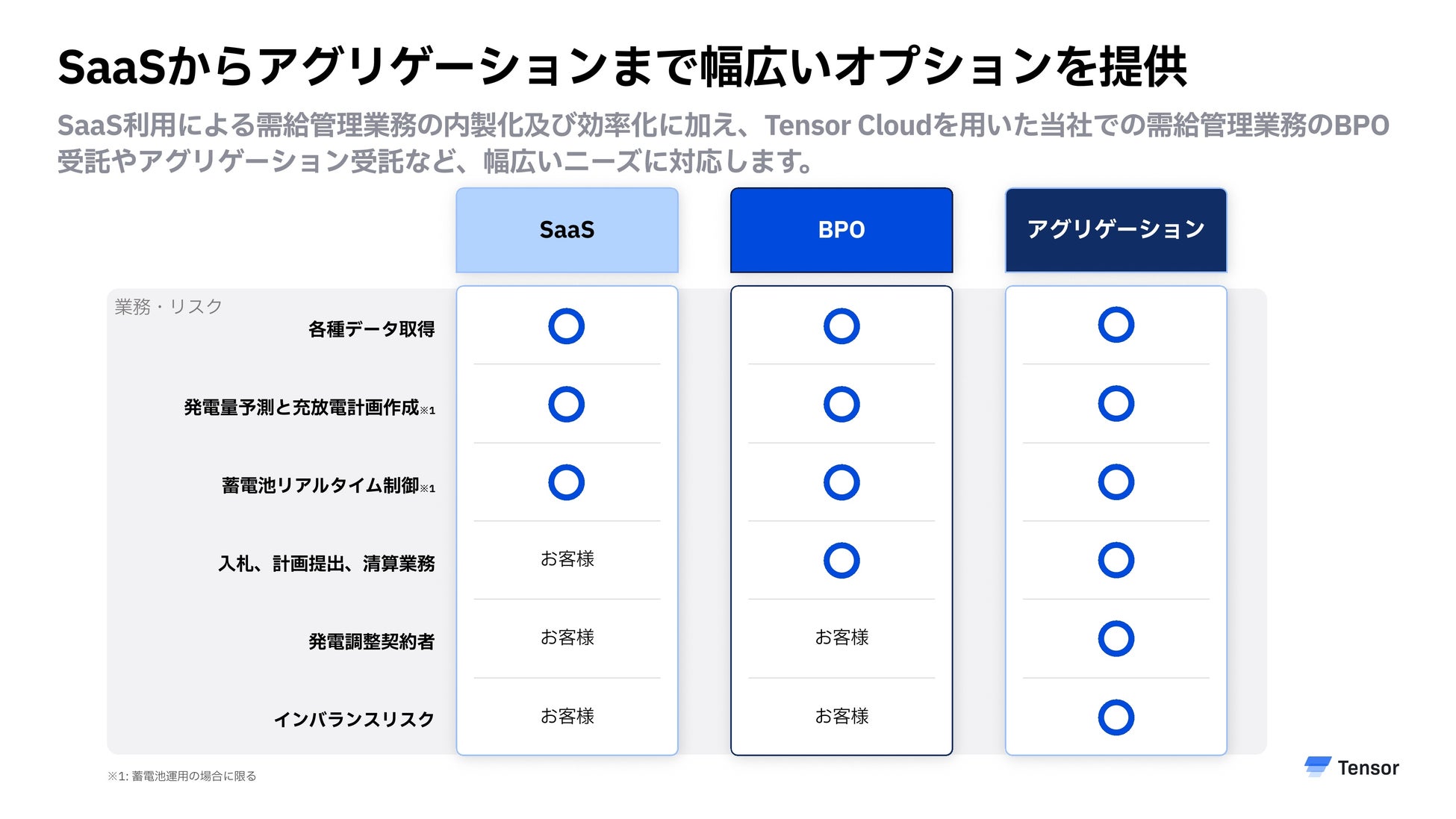Click BPO お客様 text in 発電調整契約者 row
The height and width of the screenshot is (819, 1456).
pos(841,638)
